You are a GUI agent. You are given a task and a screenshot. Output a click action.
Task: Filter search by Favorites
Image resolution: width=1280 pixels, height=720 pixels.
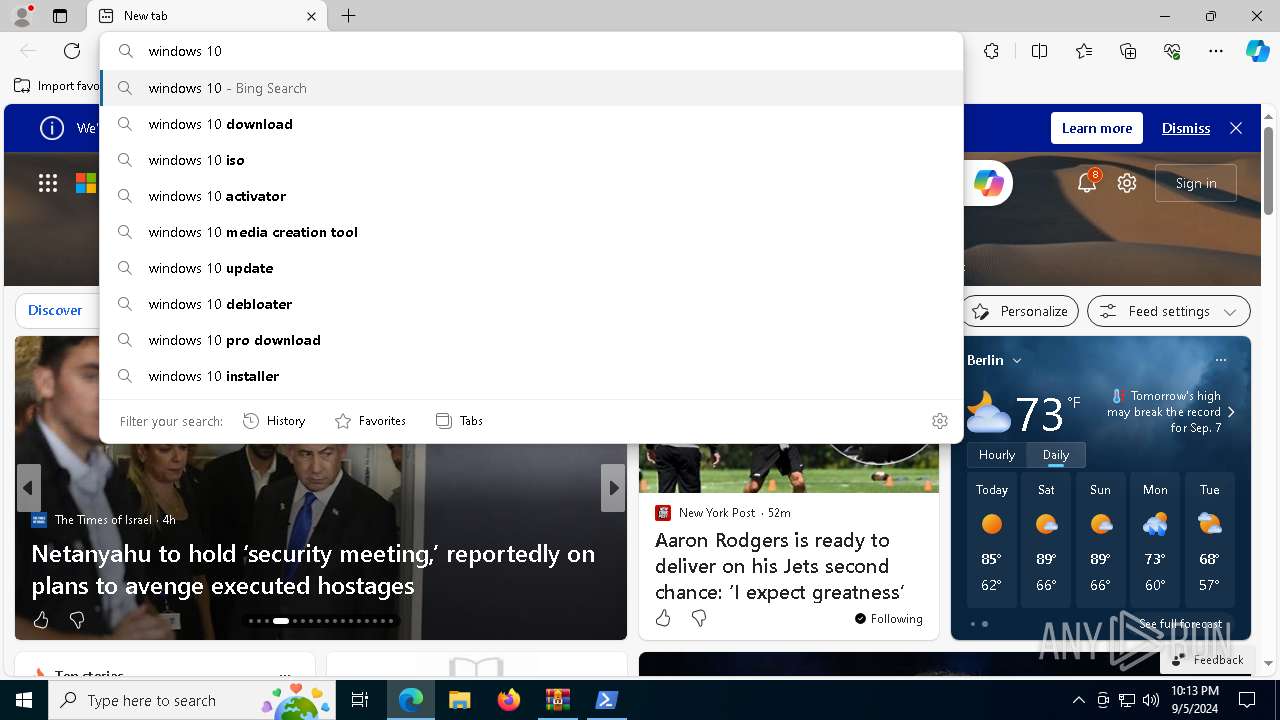point(370,421)
